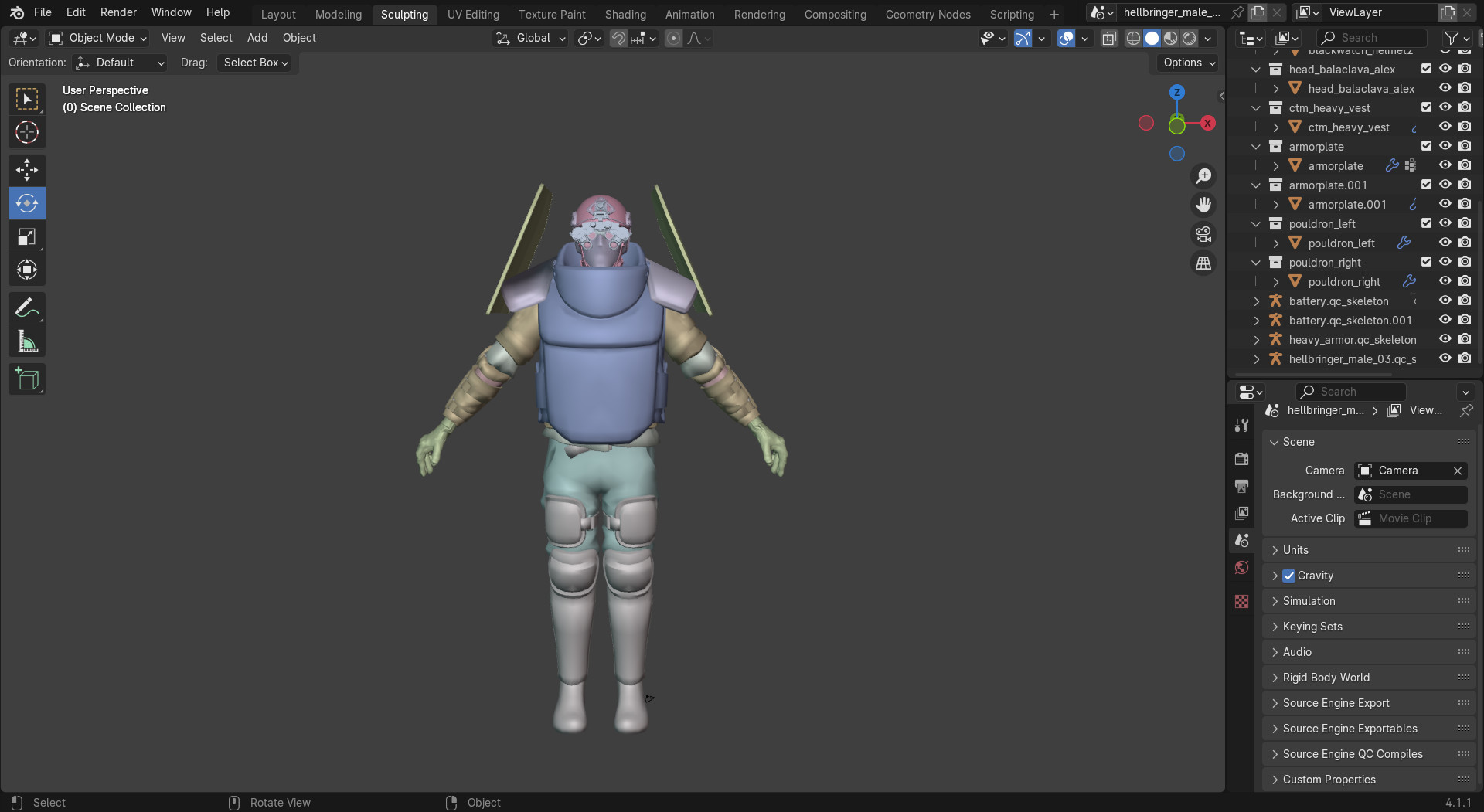Screen dimensions: 1484x812
Task: Disable the Gravity checkbox
Action: point(1289,575)
